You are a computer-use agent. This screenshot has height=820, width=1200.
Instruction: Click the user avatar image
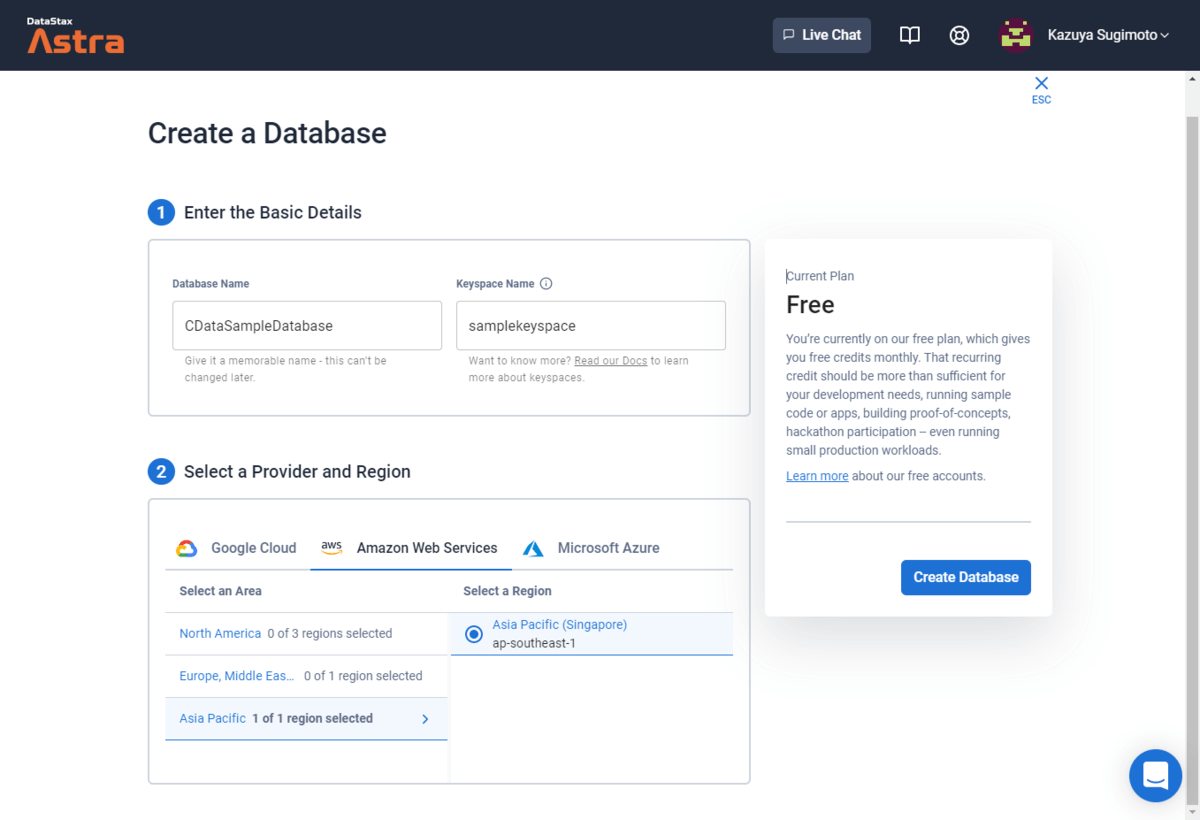pyautogui.click(x=1016, y=35)
